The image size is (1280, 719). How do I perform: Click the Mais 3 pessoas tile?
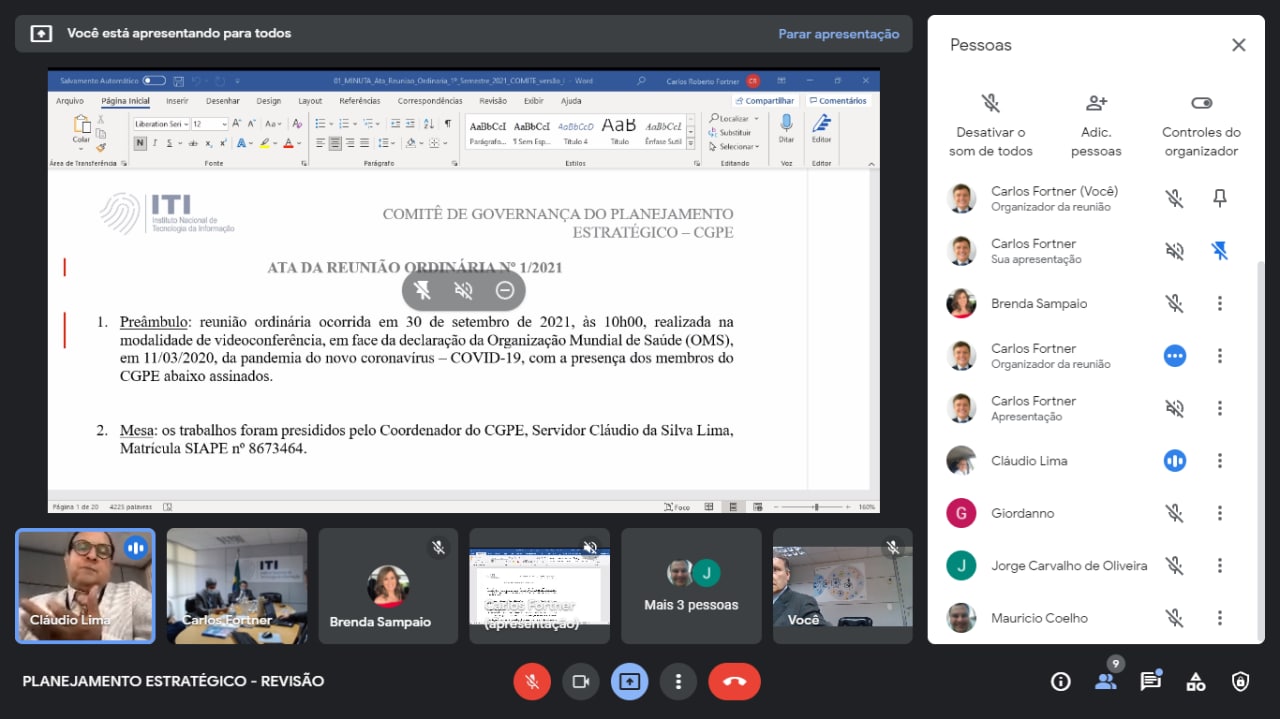point(691,586)
